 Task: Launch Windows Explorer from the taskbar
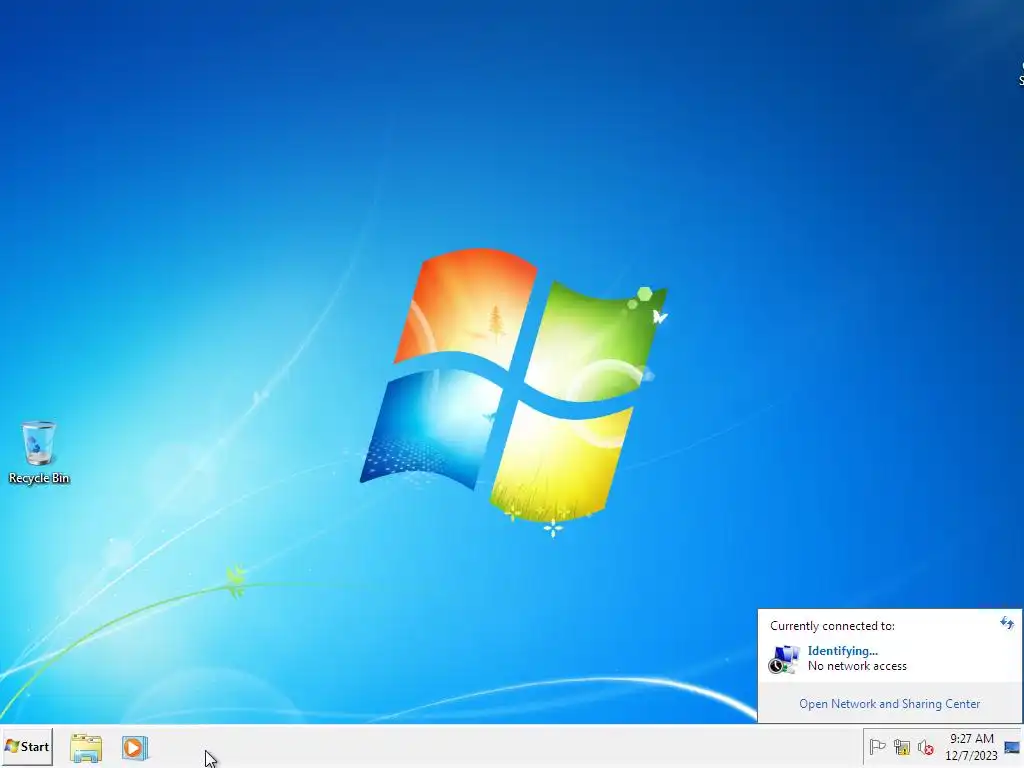(86, 748)
